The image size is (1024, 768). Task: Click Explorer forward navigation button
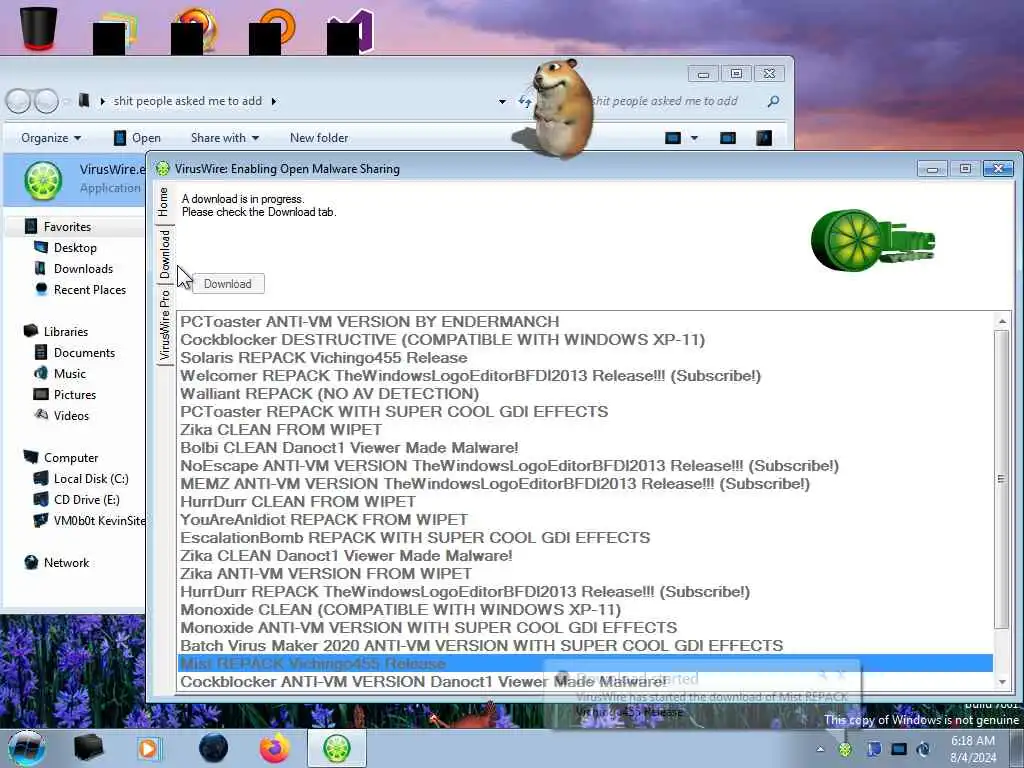[46, 101]
